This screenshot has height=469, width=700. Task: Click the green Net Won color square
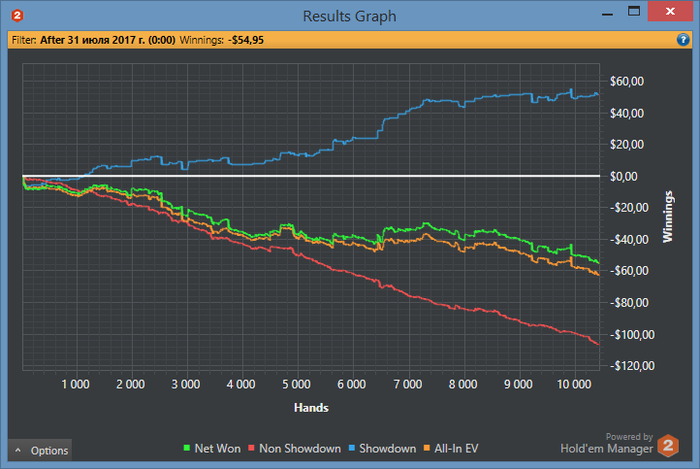tap(187, 448)
